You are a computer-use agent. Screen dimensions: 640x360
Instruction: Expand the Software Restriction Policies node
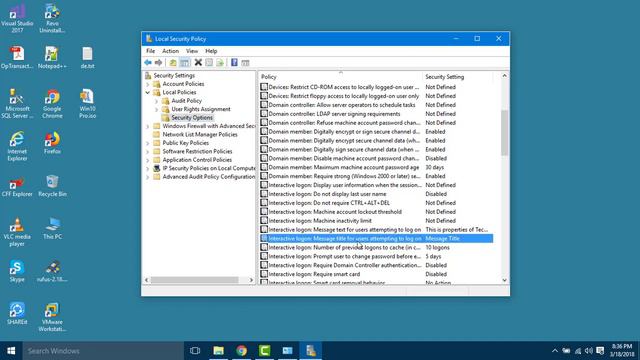[148, 152]
